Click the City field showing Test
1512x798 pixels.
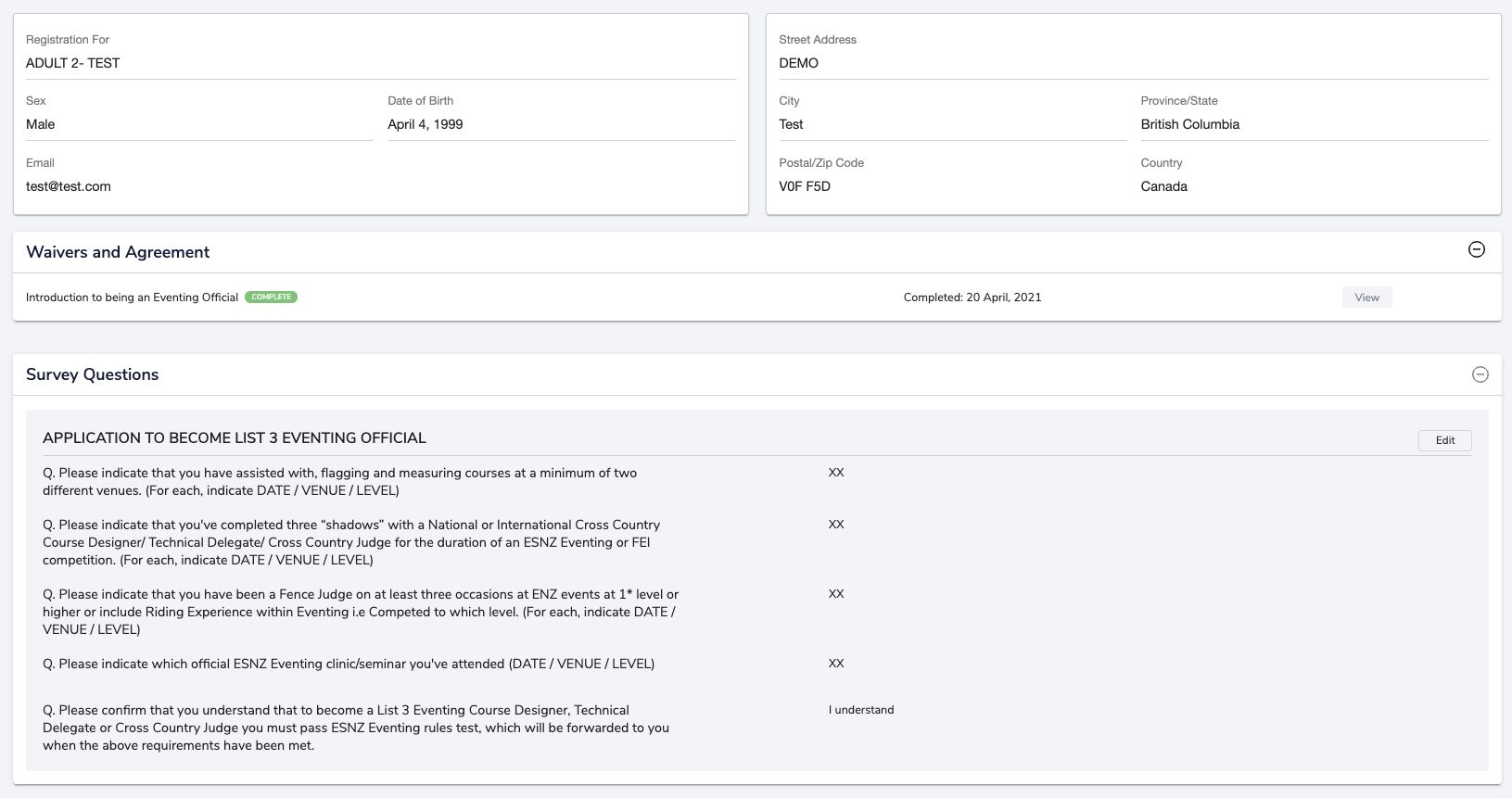791,124
